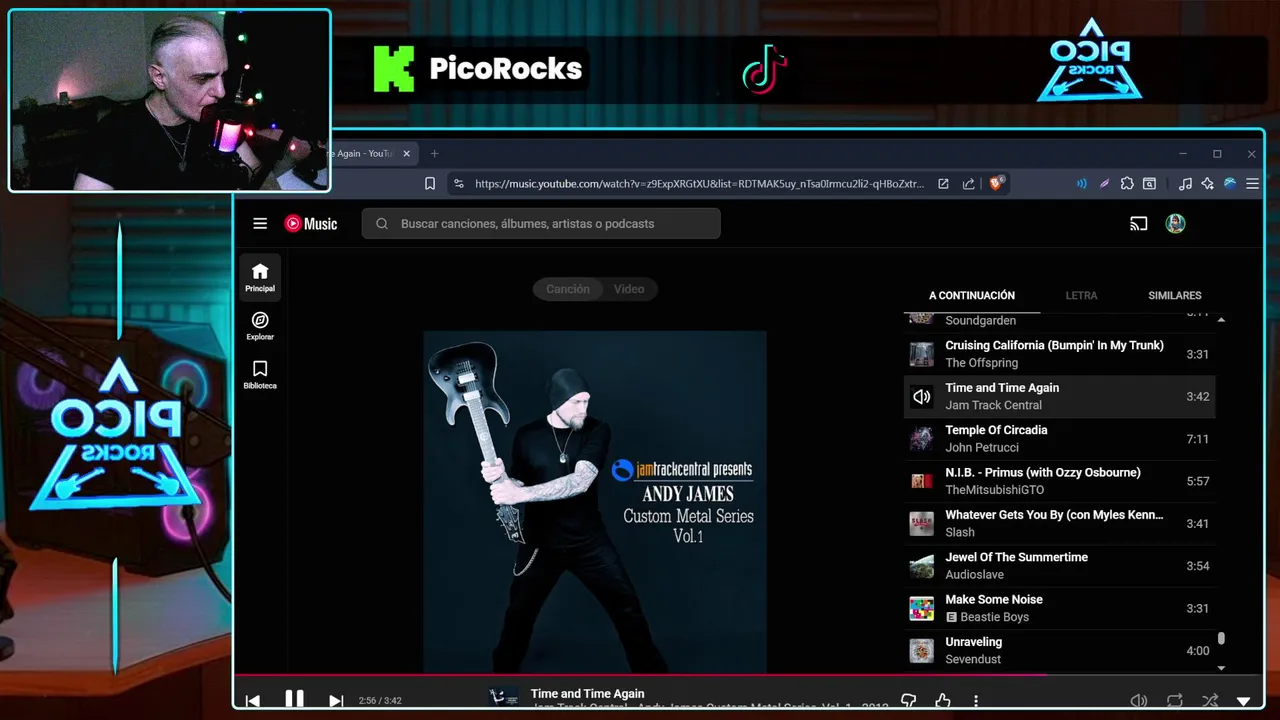This screenshot has width=1280, height=720.
Task: Click the player bar song thumbnail
Action: coord(504,697)
